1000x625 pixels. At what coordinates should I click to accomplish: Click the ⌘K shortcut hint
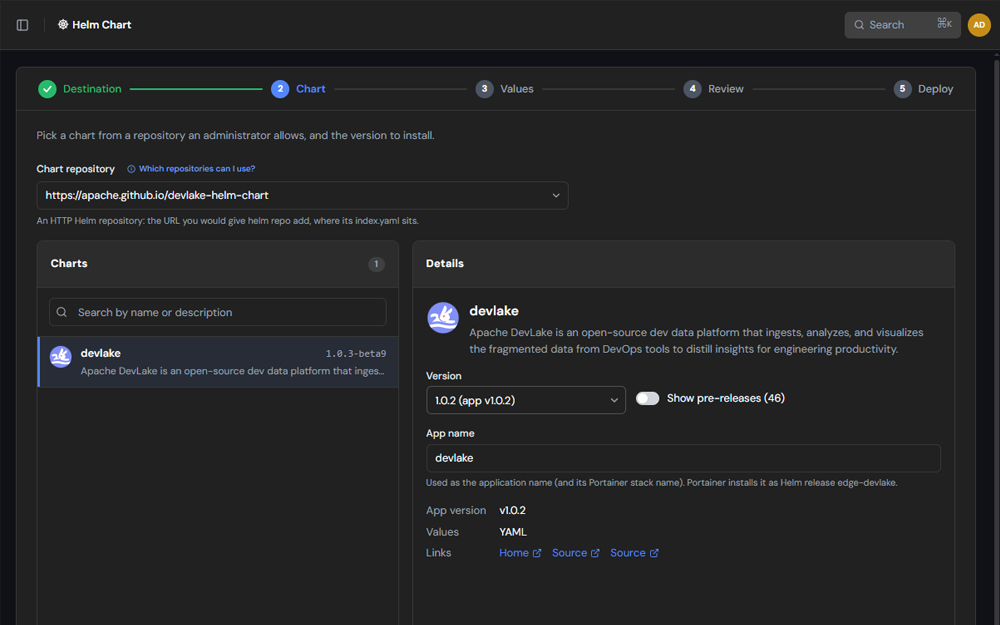[x=945, y=24]
